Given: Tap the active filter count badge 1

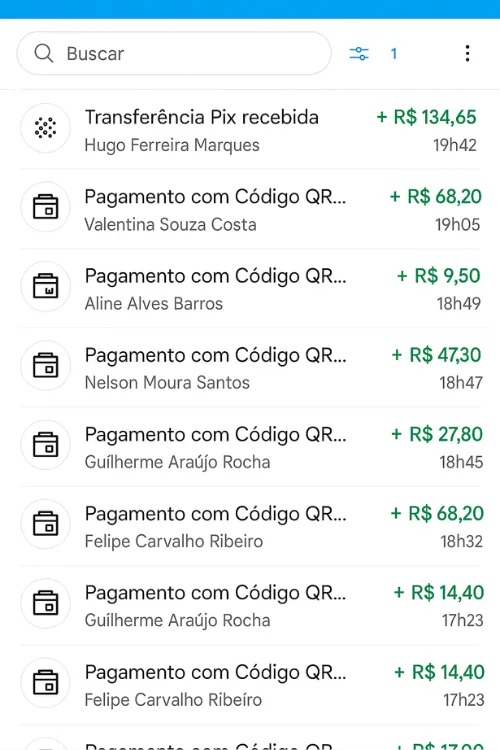Looking at the screenshot, I should pos(394,54).
